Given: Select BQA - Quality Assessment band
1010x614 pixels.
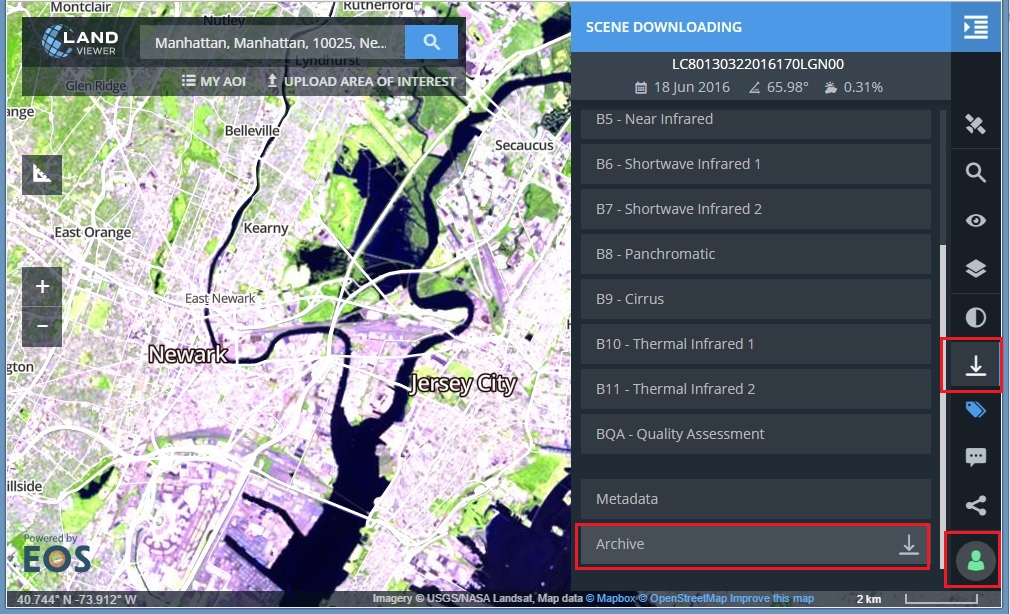Looking at the screenshot, I should tap(756, 435).
